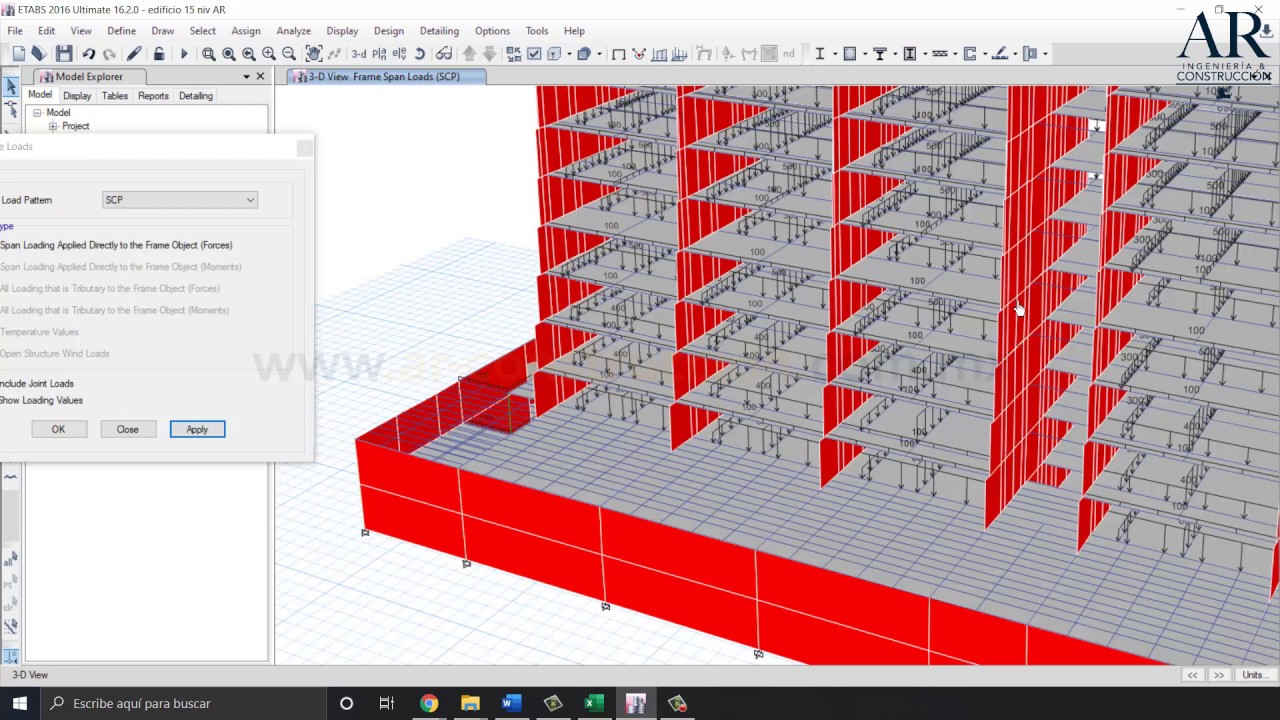Click Apply in the loads dialog

197,429
